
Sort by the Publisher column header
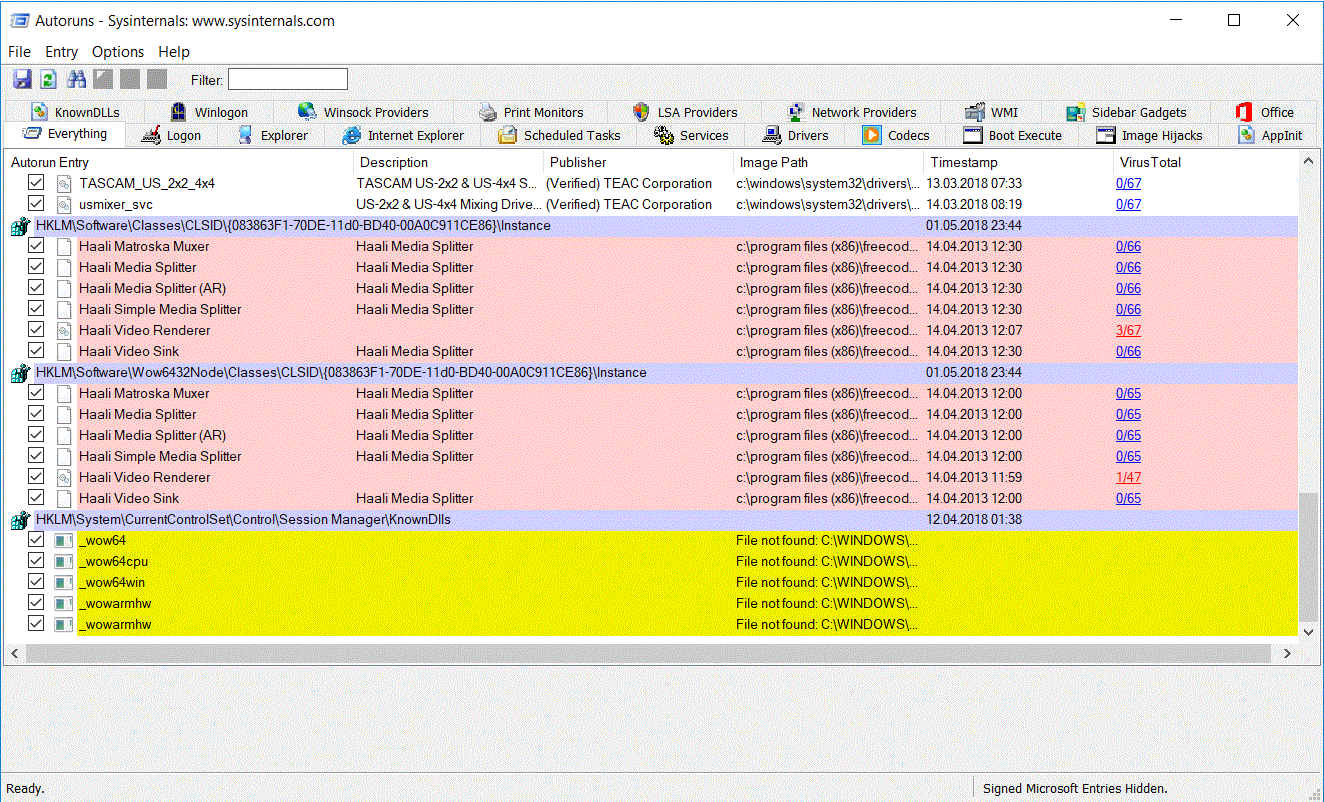[638, 162]
